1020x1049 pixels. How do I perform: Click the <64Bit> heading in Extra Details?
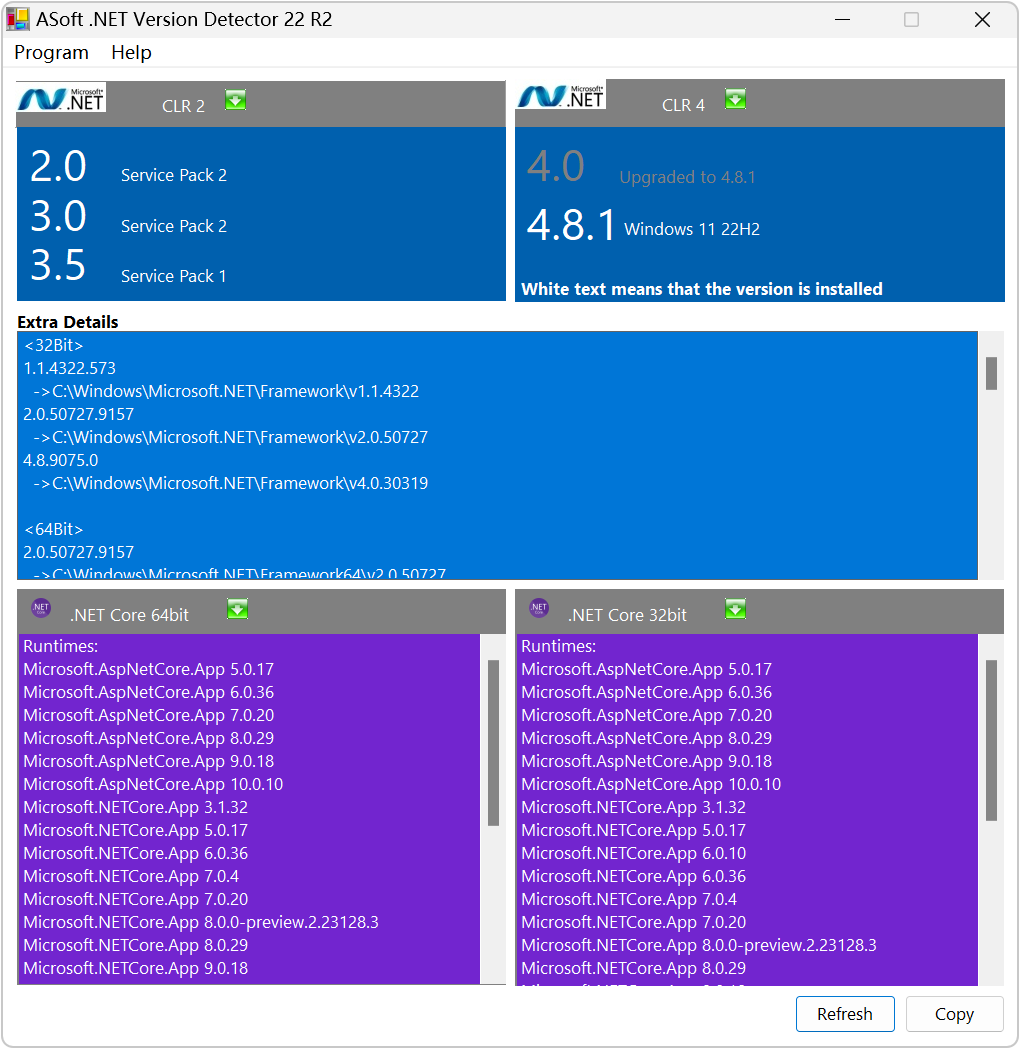pos(54,529)
